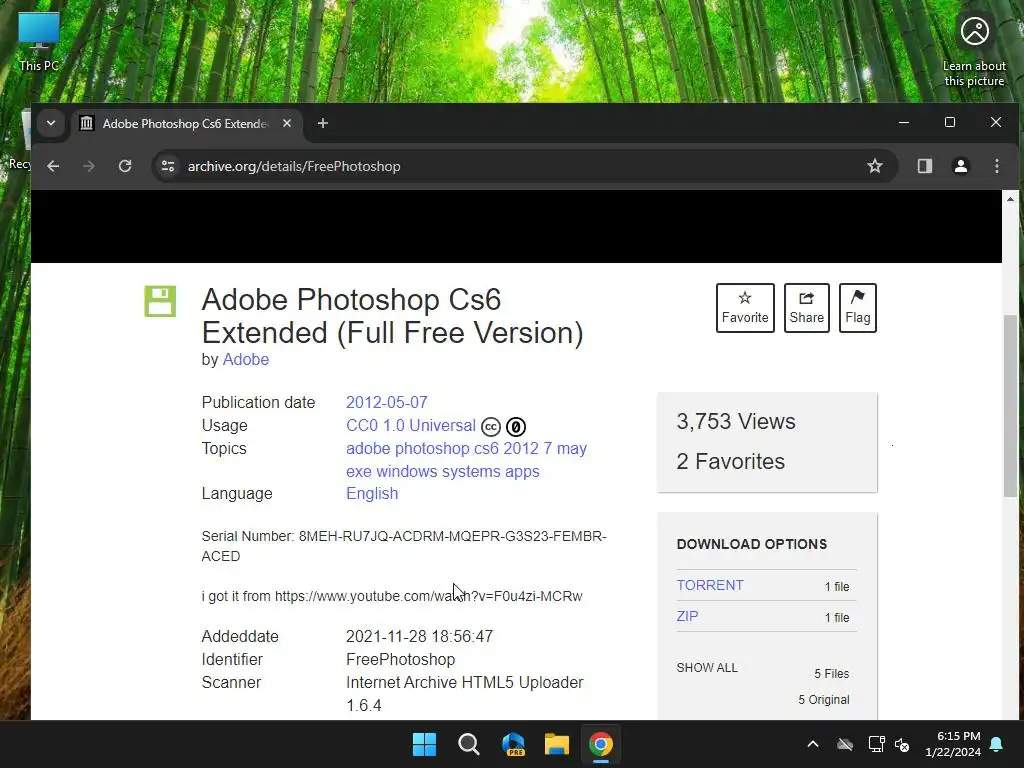The height and width of the screenshot is (768, 1024).
Task: Open publication date 2012-05-07 link
Action: pyautogui.click(x=387, y=402)
